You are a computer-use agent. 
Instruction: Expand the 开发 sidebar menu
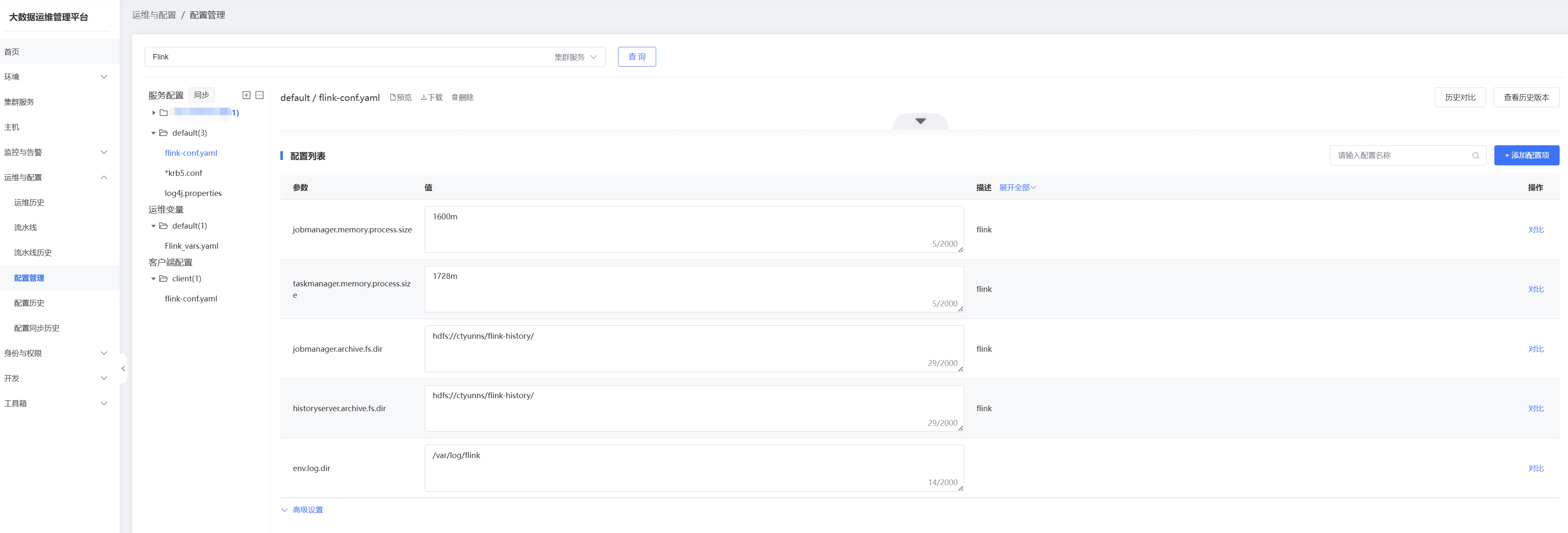tap(103, 378)
